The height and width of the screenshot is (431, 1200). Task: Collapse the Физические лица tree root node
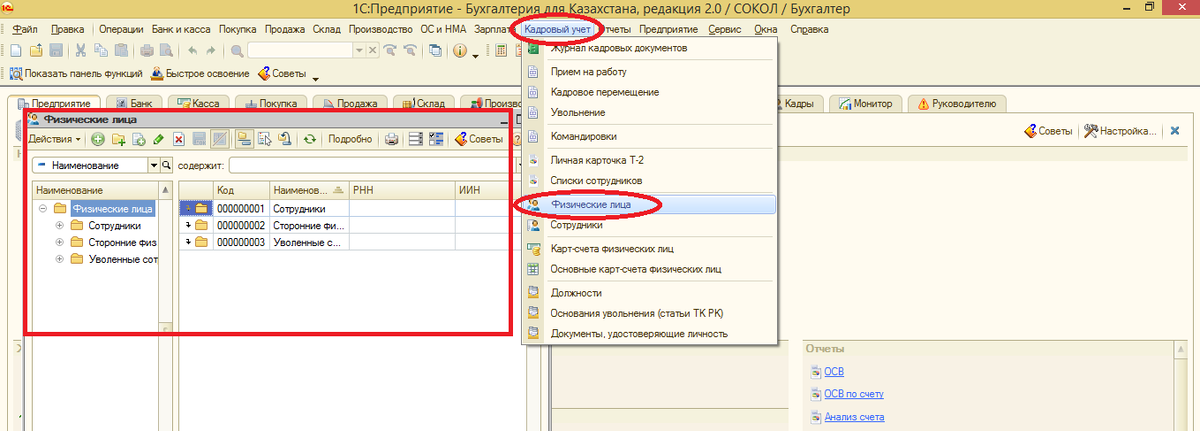[42, 209]
